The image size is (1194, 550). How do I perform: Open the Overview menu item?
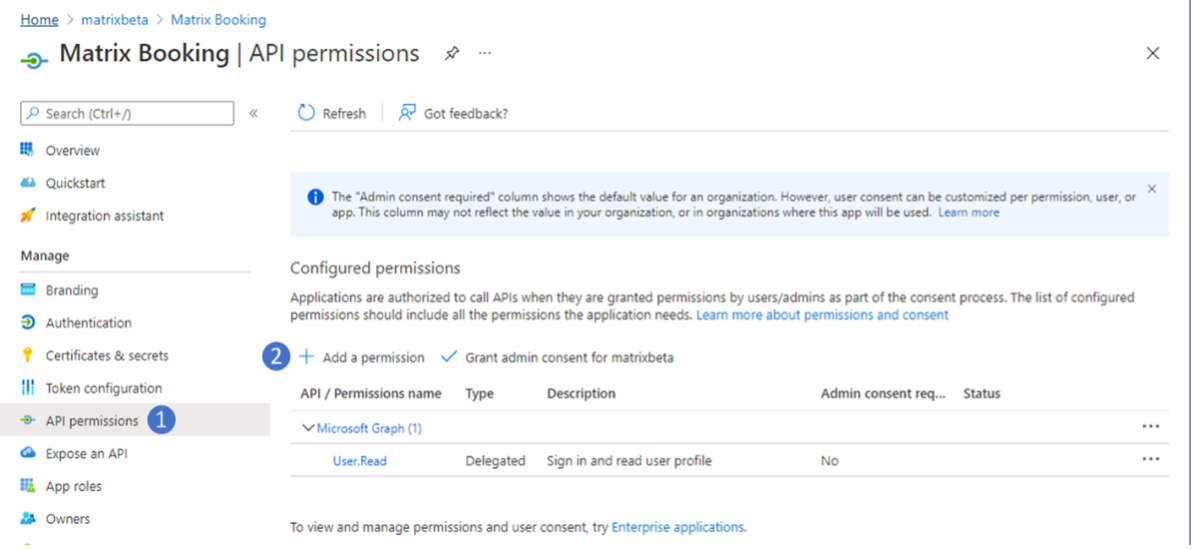[x=72, y=151]
